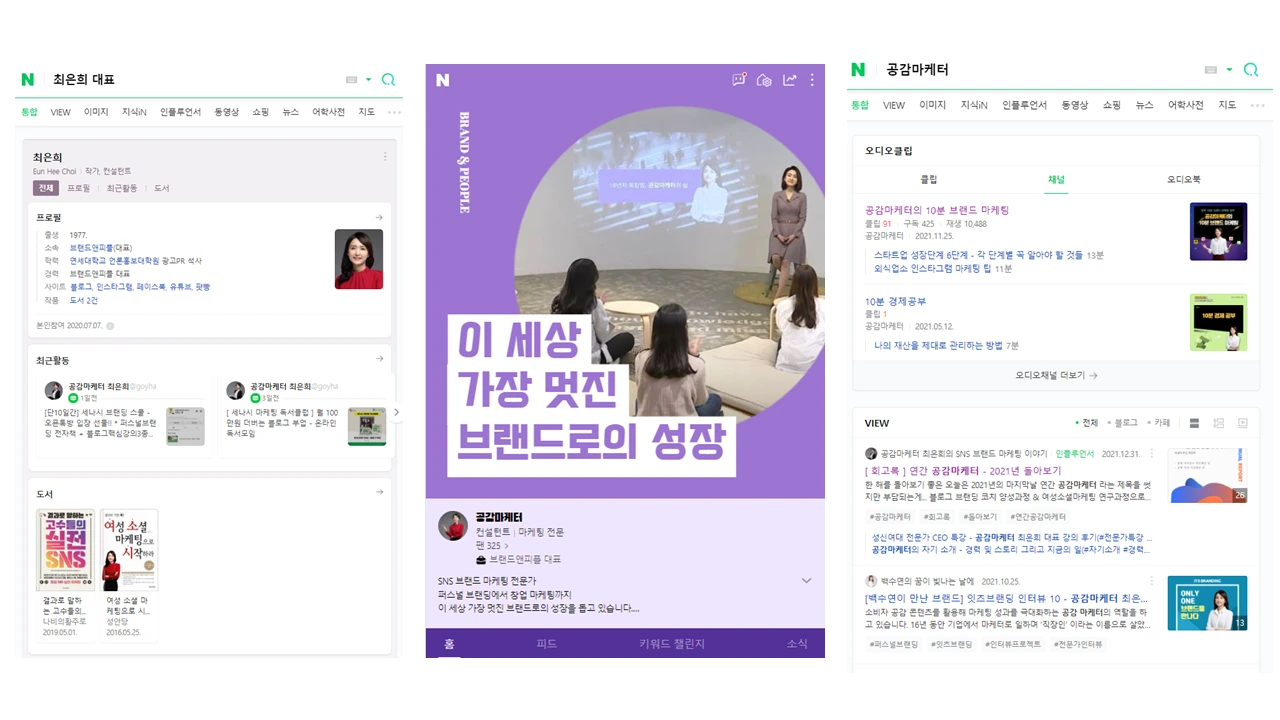The height and width of the screenshot is (720, 1280).
Task: Select the timeline view icon in VIEW section
Action: (1218, 422)
